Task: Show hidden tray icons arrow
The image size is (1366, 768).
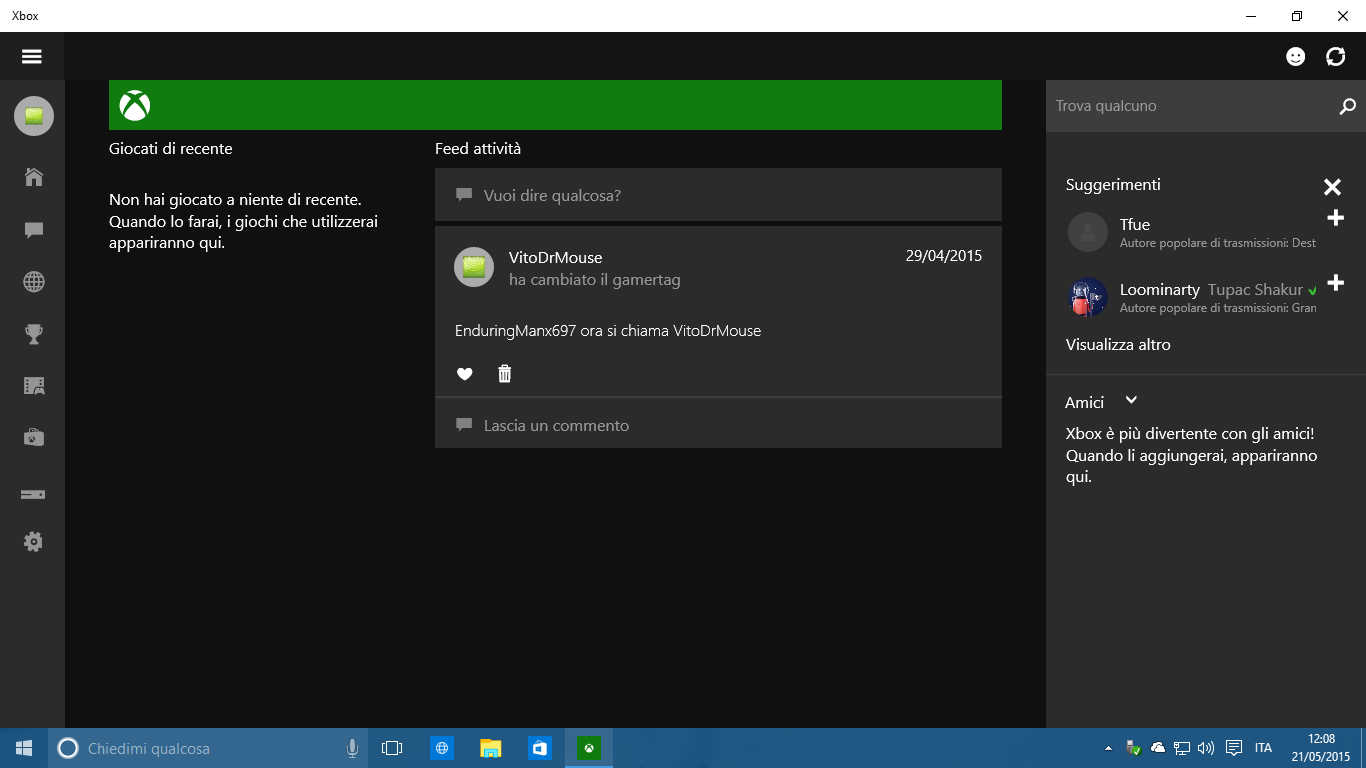Action: pyautogui.click(x=1108, y=748)
